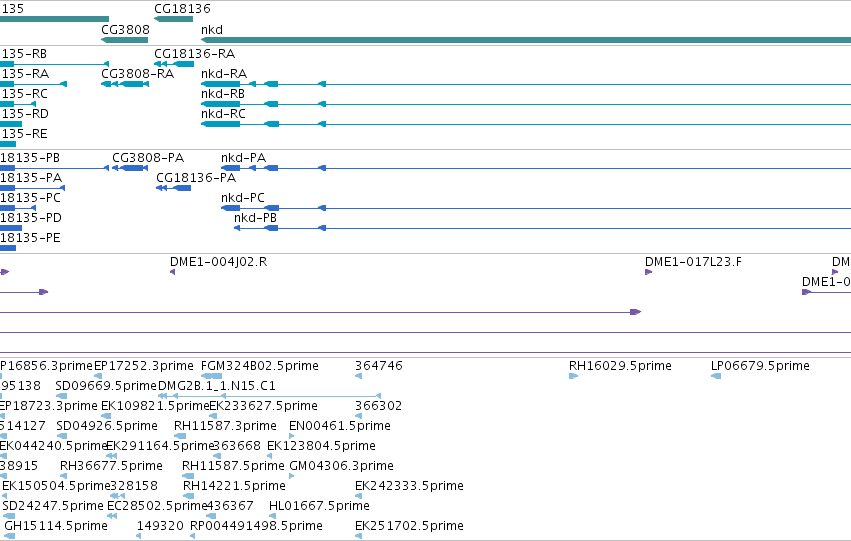
Task: Select the 18135-PD protein label
Action: coord(30,218)
